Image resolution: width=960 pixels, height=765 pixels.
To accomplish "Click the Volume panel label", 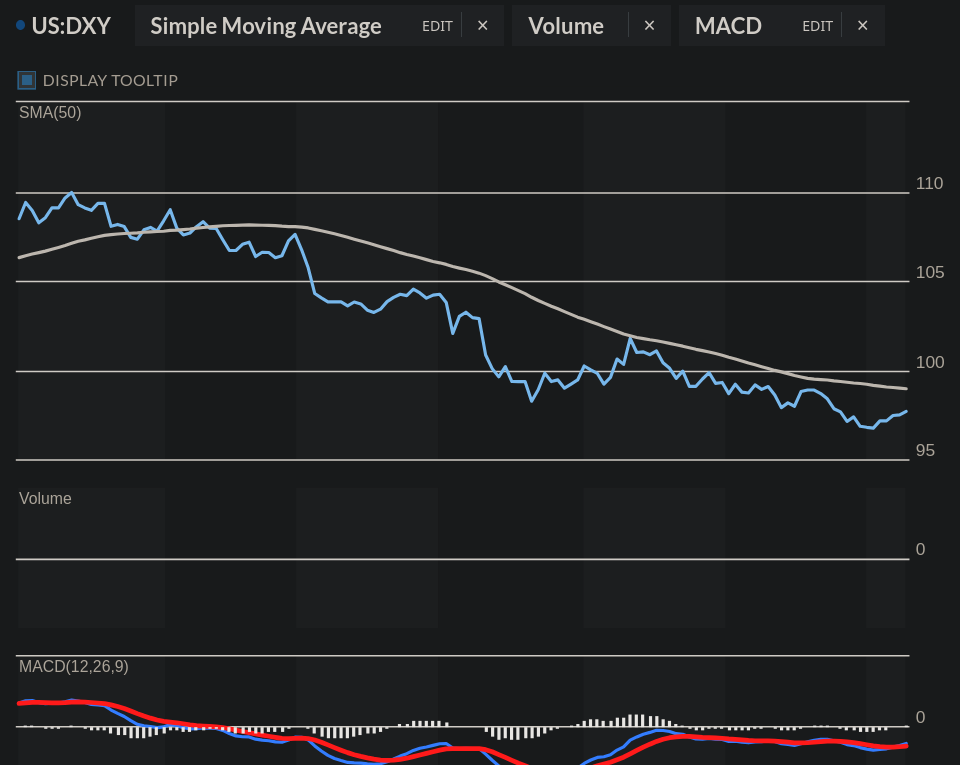I will click(x=45, y=499).
